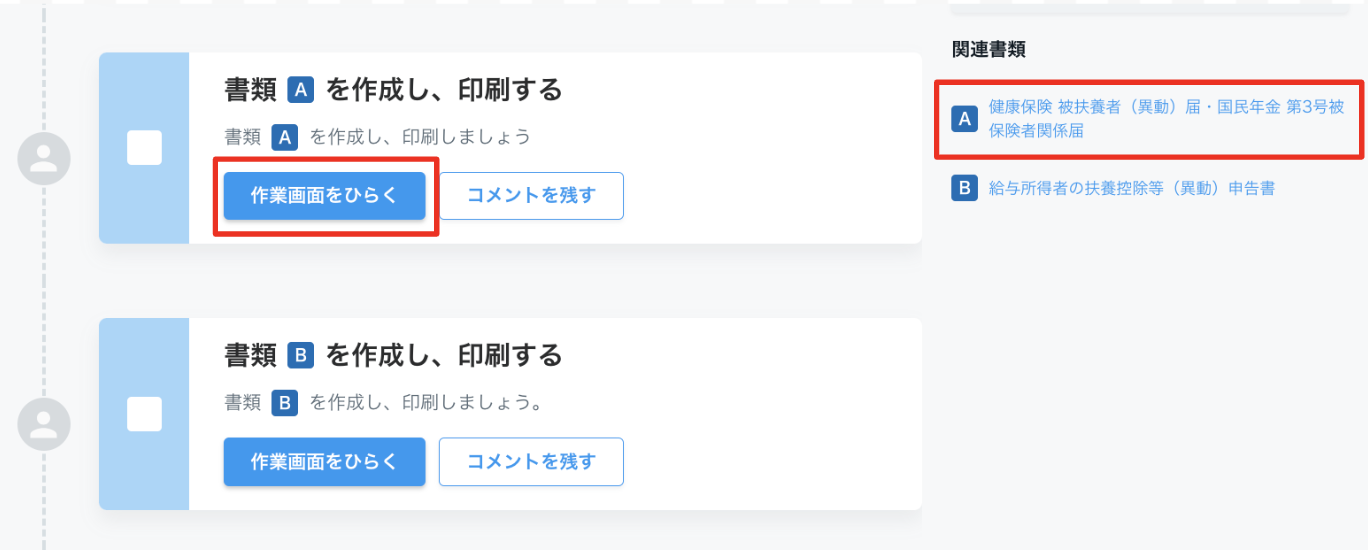Click the B badge in the 書類 B task title
Screen dimensions: 1368x550
click(301, 355)
